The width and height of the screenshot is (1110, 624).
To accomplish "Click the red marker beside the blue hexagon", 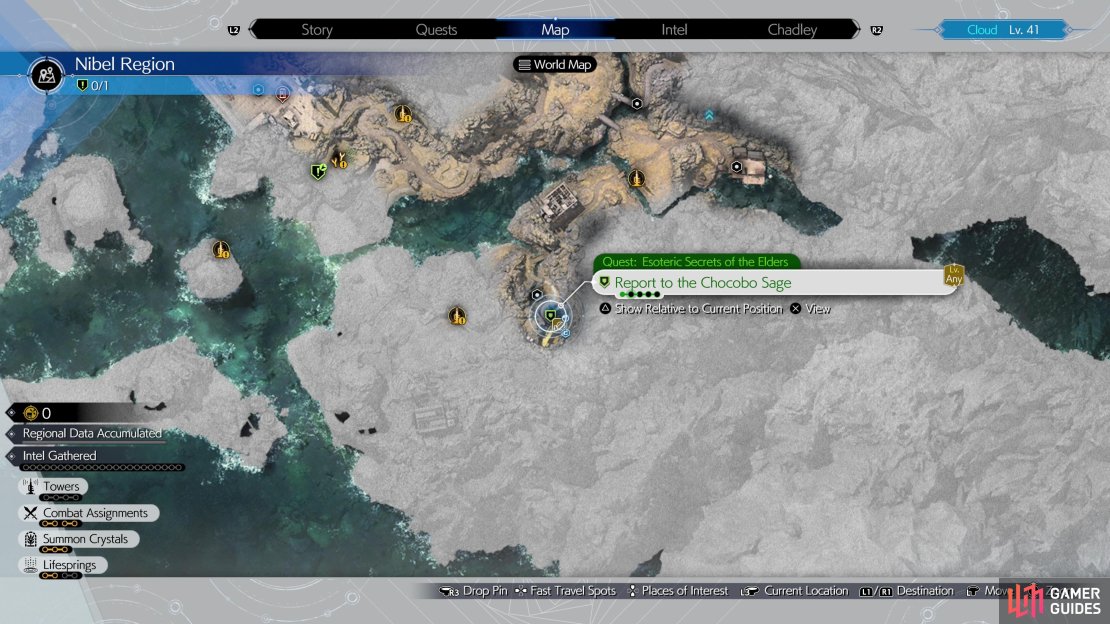I will click(x=282, y=93).
